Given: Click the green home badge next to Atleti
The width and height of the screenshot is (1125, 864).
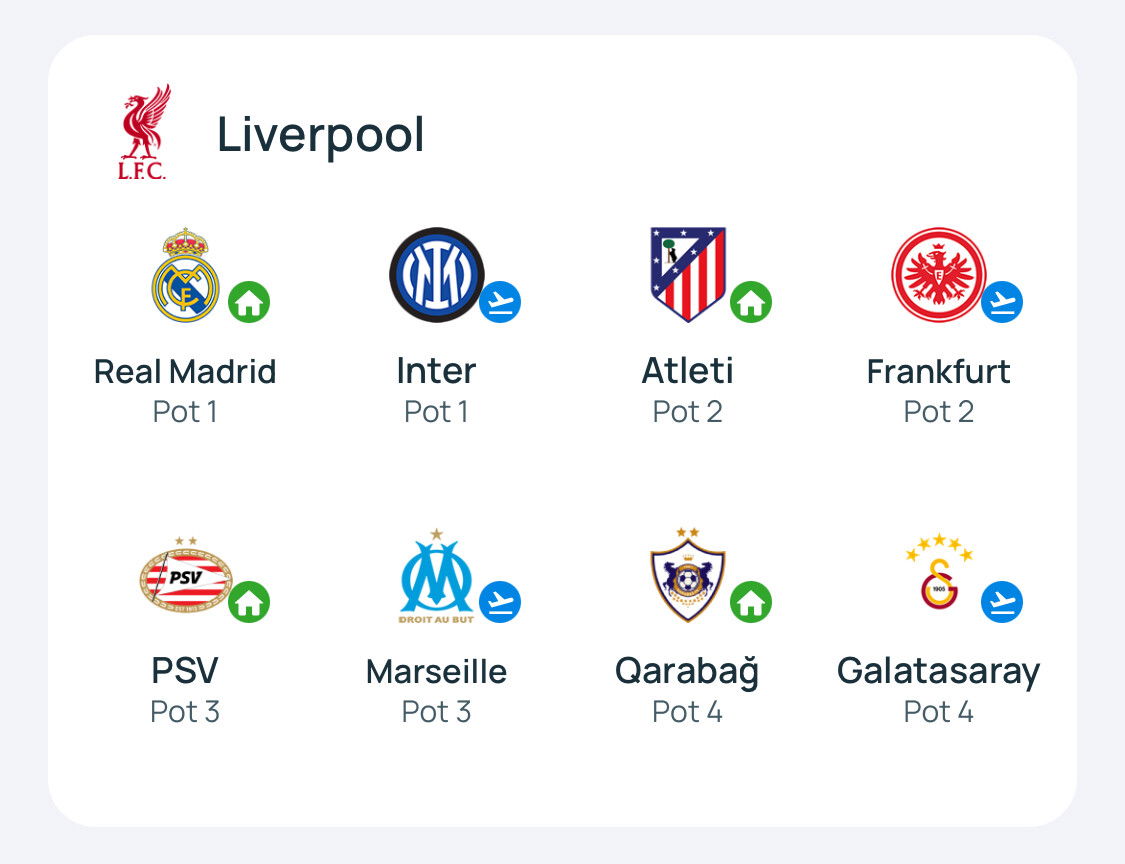Looking at the screenshot, I should coord(751,302).
